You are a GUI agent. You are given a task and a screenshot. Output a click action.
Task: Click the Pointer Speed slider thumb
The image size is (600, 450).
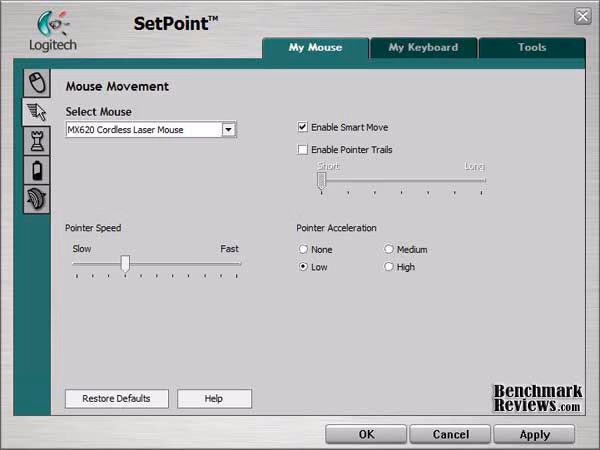[125, 264]
